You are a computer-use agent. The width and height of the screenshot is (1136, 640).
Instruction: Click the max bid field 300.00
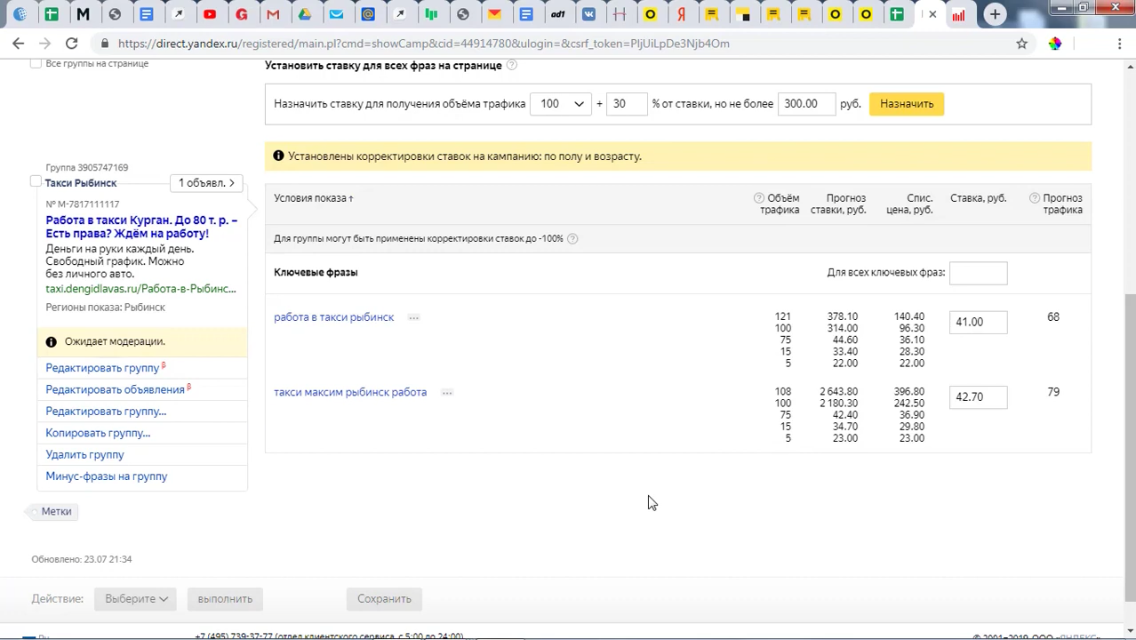point(806,104)
